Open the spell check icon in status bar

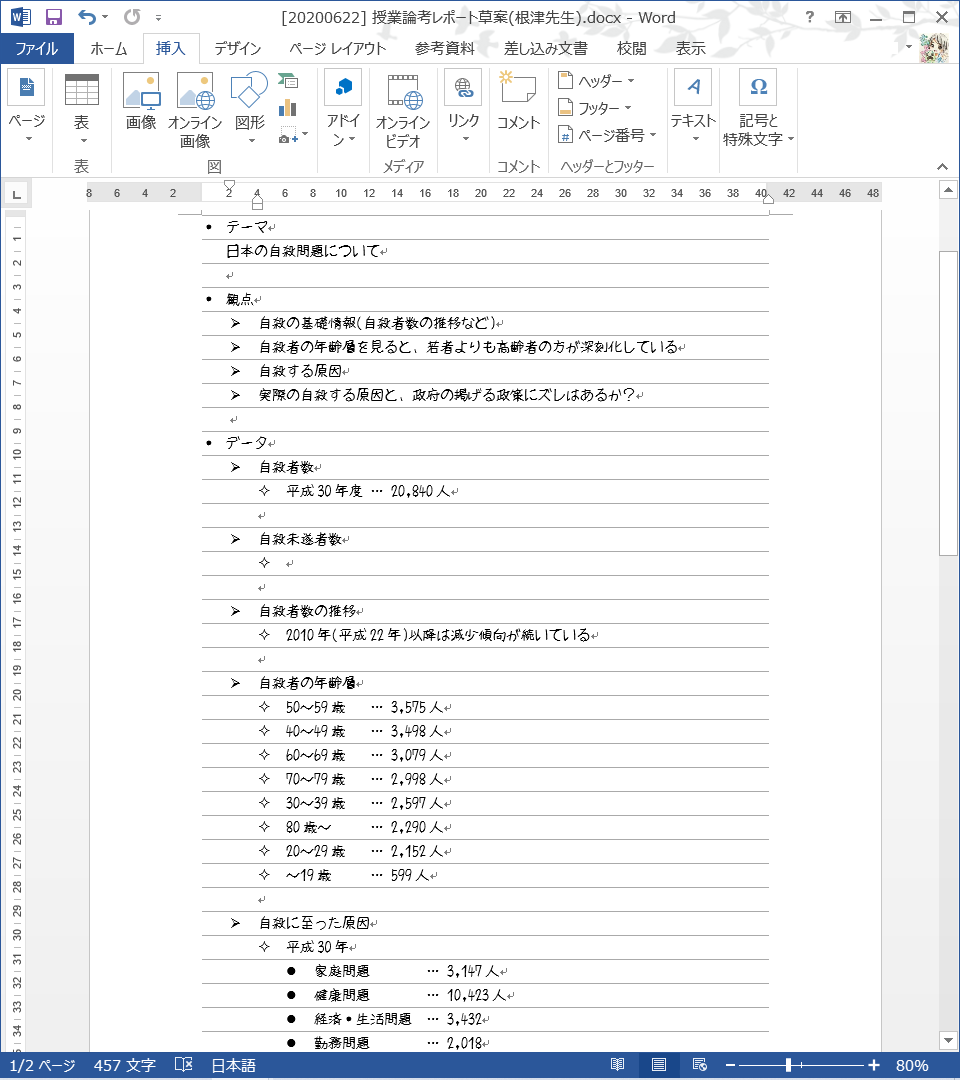[x=183, y=1065]
